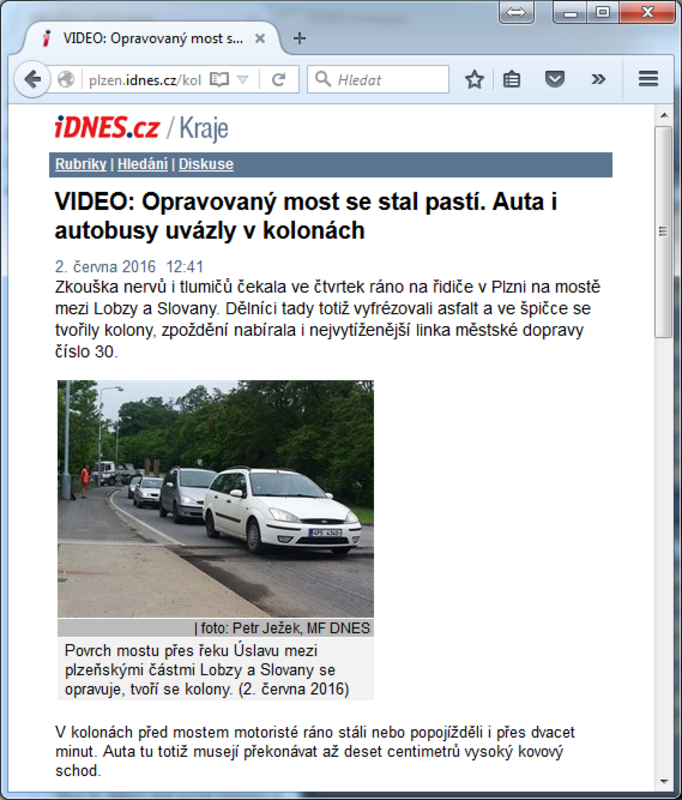Select the 'VIDEO: Opravovaný most s...' tab

point(150,39)
